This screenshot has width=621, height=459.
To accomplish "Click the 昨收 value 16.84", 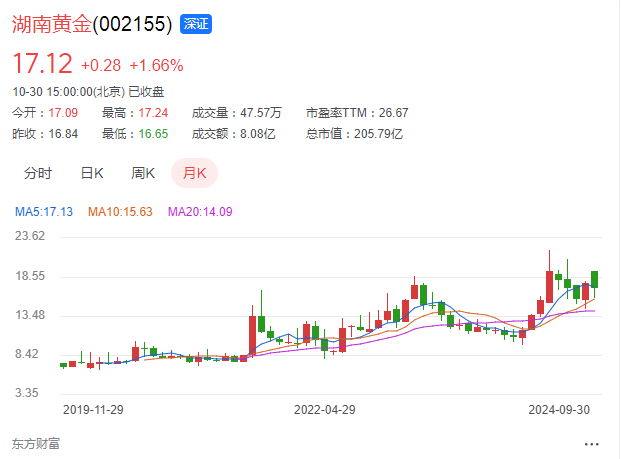I will point(63,134).
